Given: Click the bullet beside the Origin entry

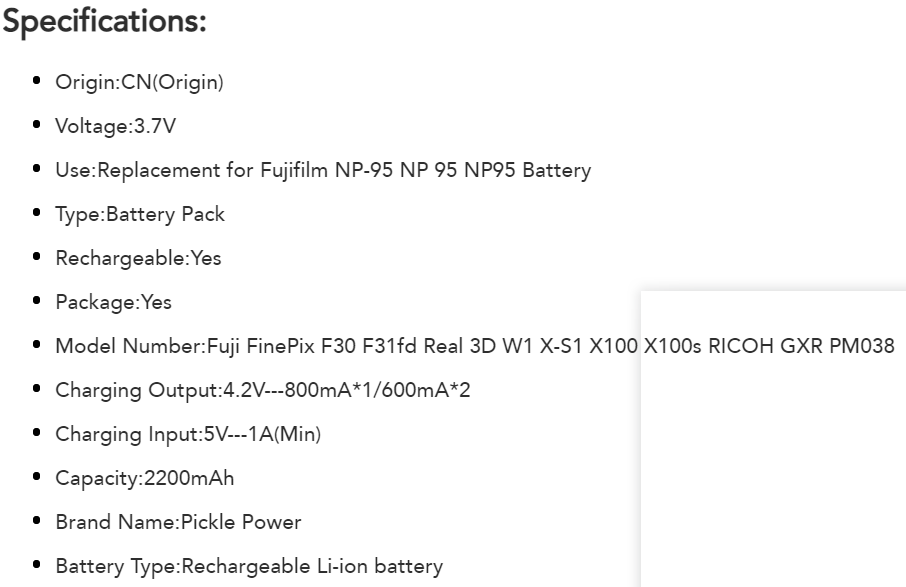Looking at the screenshot, I should tap(36, 80).
